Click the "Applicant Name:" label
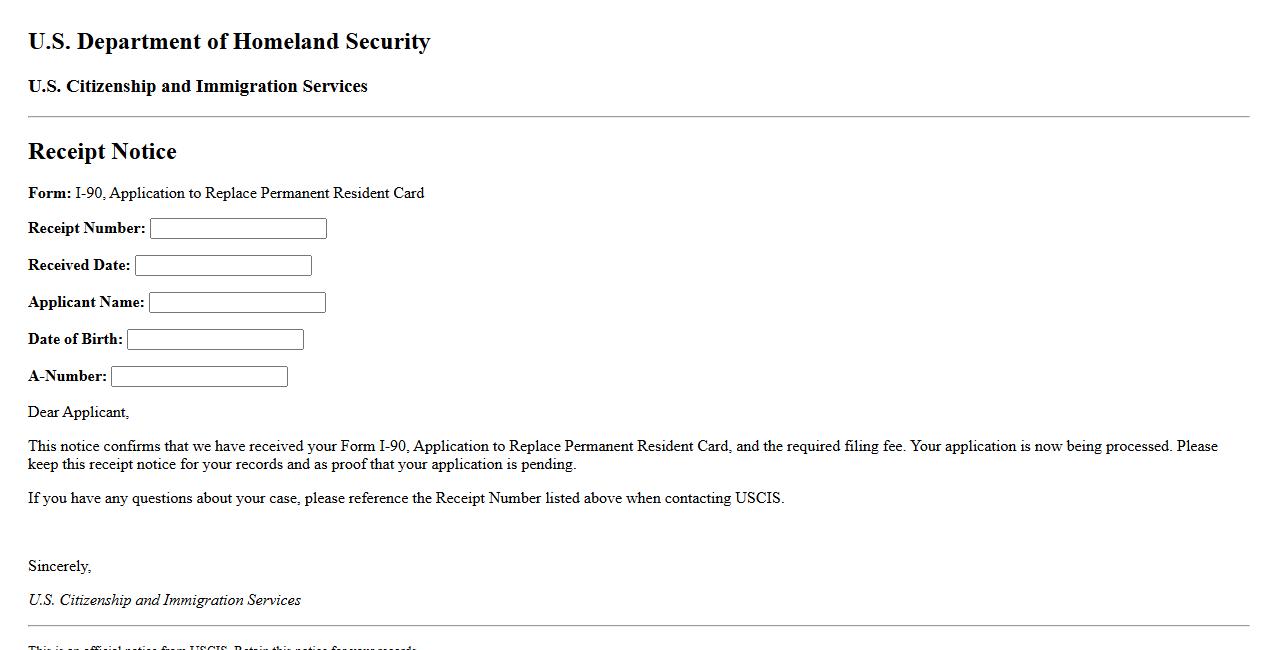This screenshot has height=650, width=1278. pos(86,302)
